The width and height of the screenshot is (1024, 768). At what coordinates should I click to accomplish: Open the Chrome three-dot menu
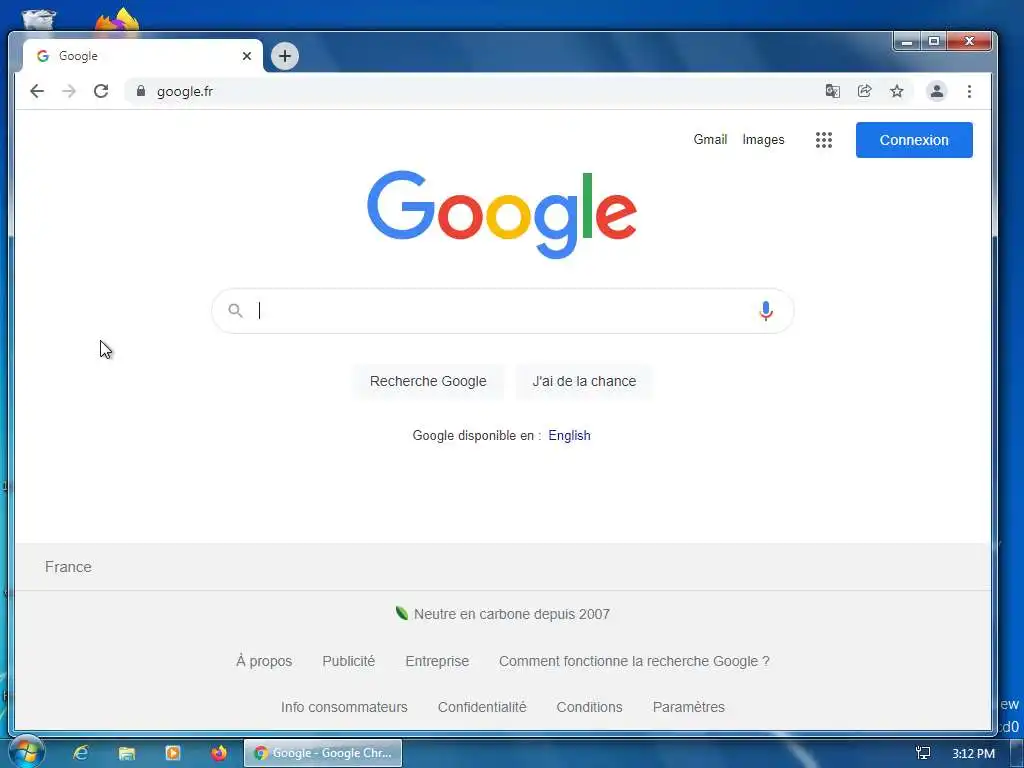point(969,91)
